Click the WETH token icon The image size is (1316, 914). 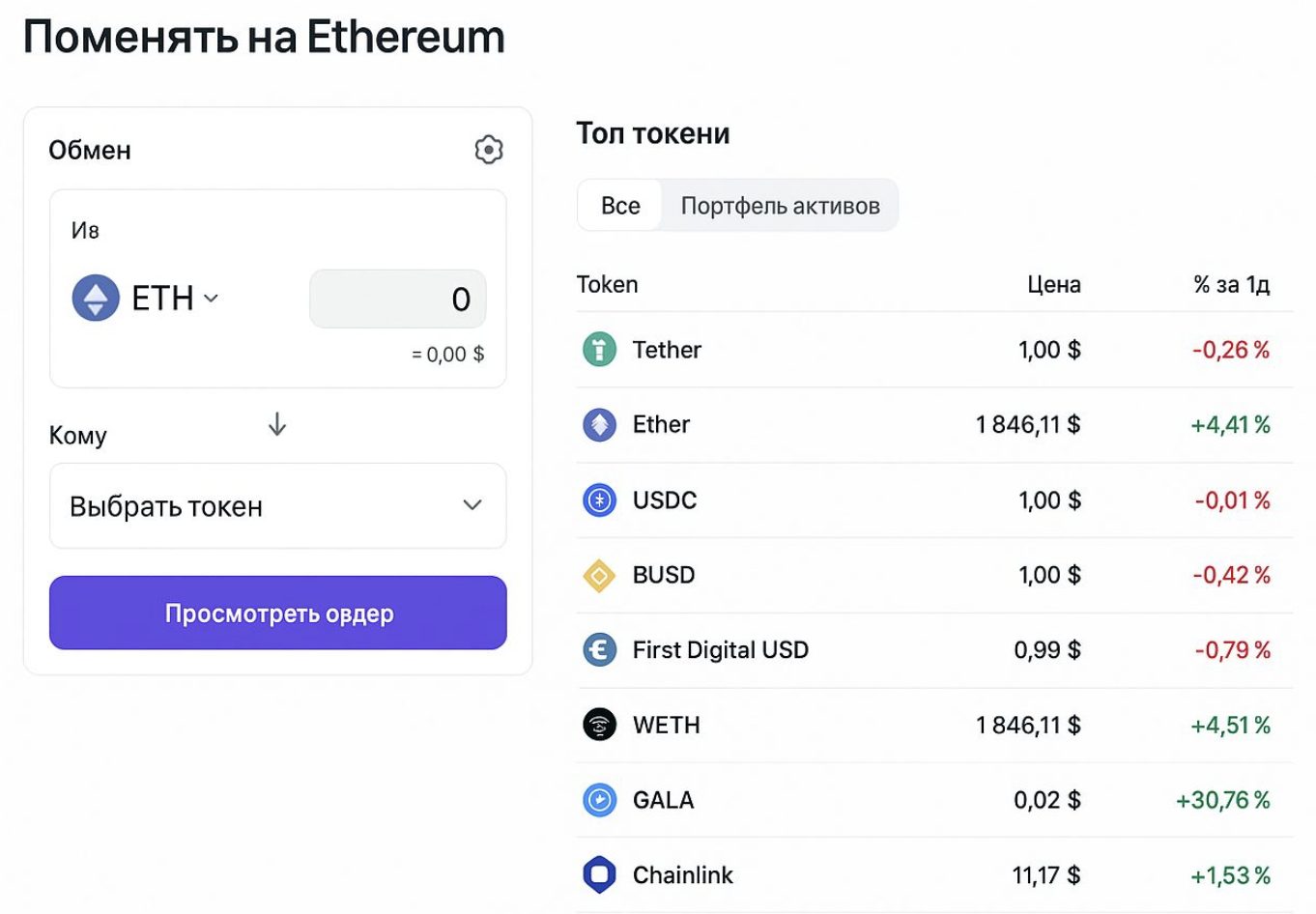[599, 725]
